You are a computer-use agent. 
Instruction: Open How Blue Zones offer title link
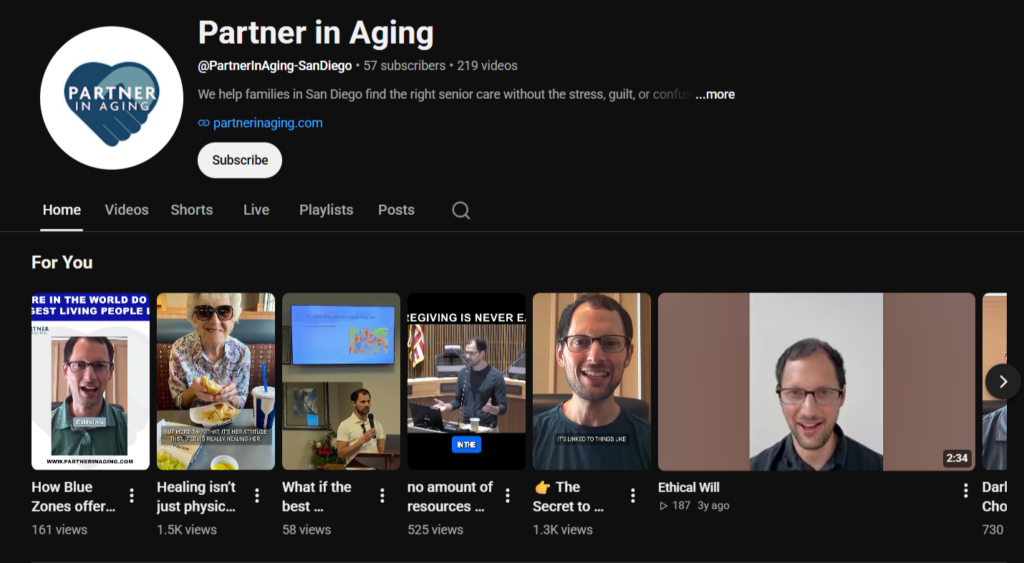[x=73, y=496]
